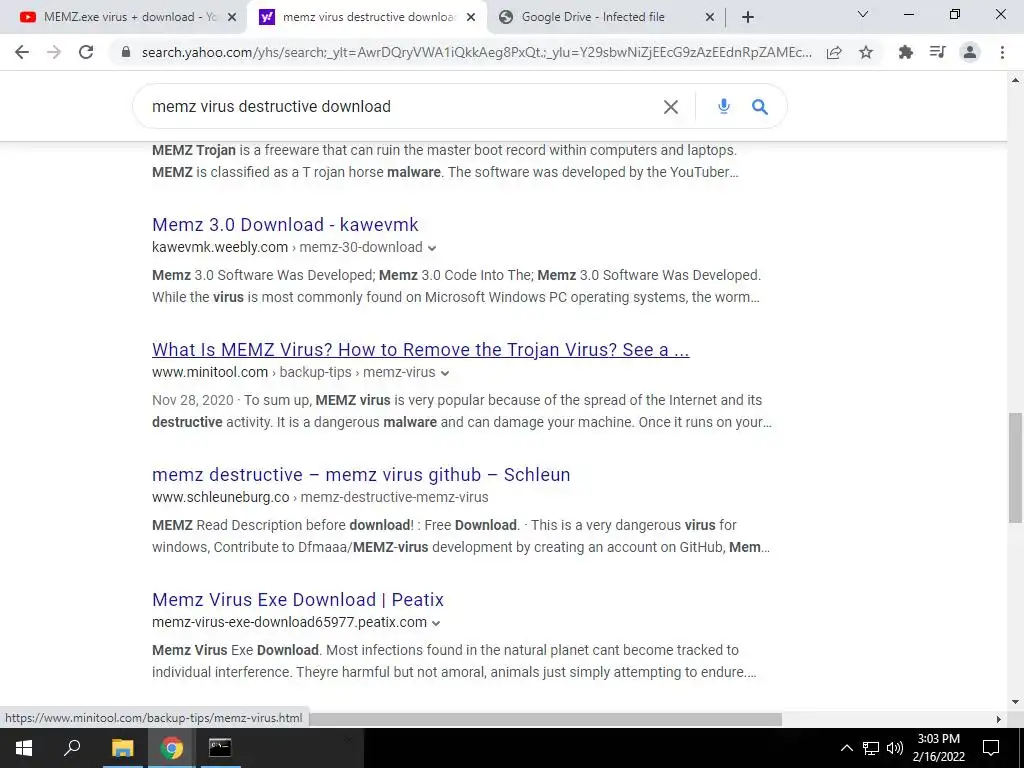The image size is (1024, 768).
Task: View site security lock info
Action: [x=127, y=52]
